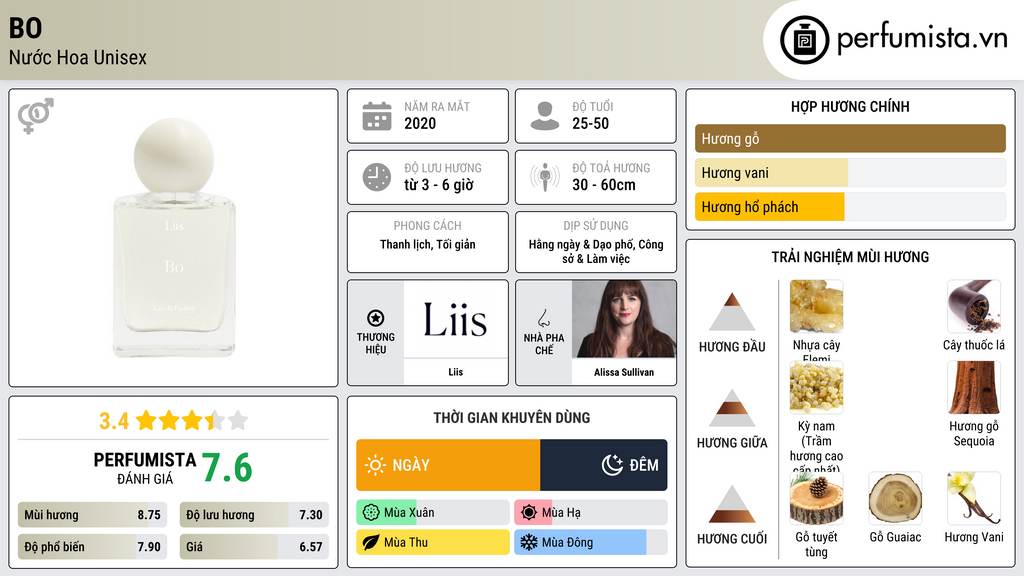Click the Đêm nighttime usage bar
The image size is (1024, 576).
(603, 465)
